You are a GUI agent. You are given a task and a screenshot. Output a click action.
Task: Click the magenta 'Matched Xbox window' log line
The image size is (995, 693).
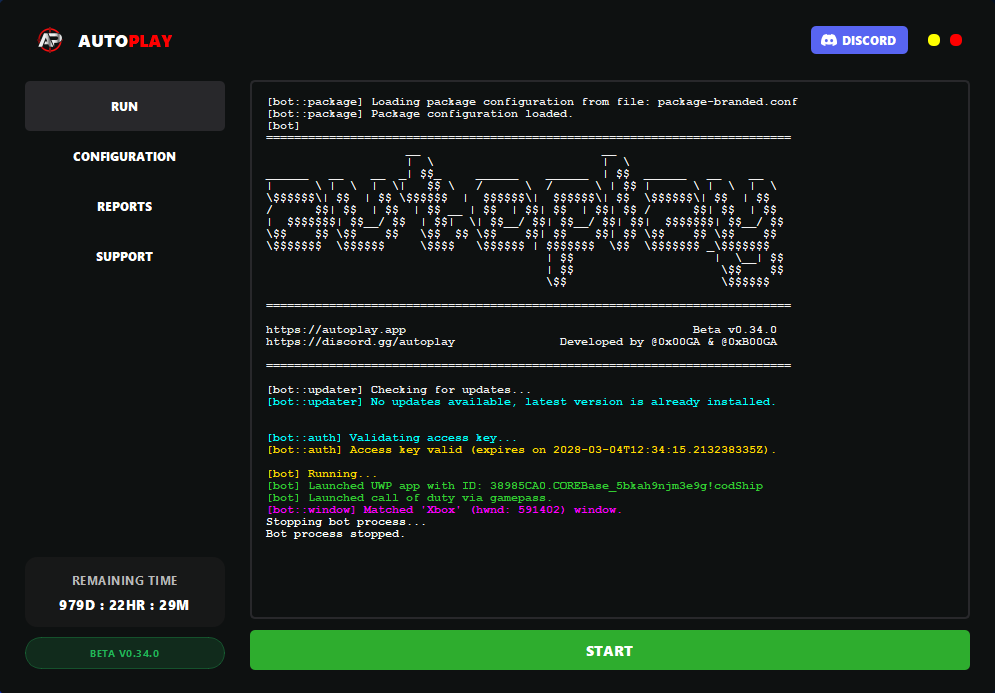(x=444, y=510)
